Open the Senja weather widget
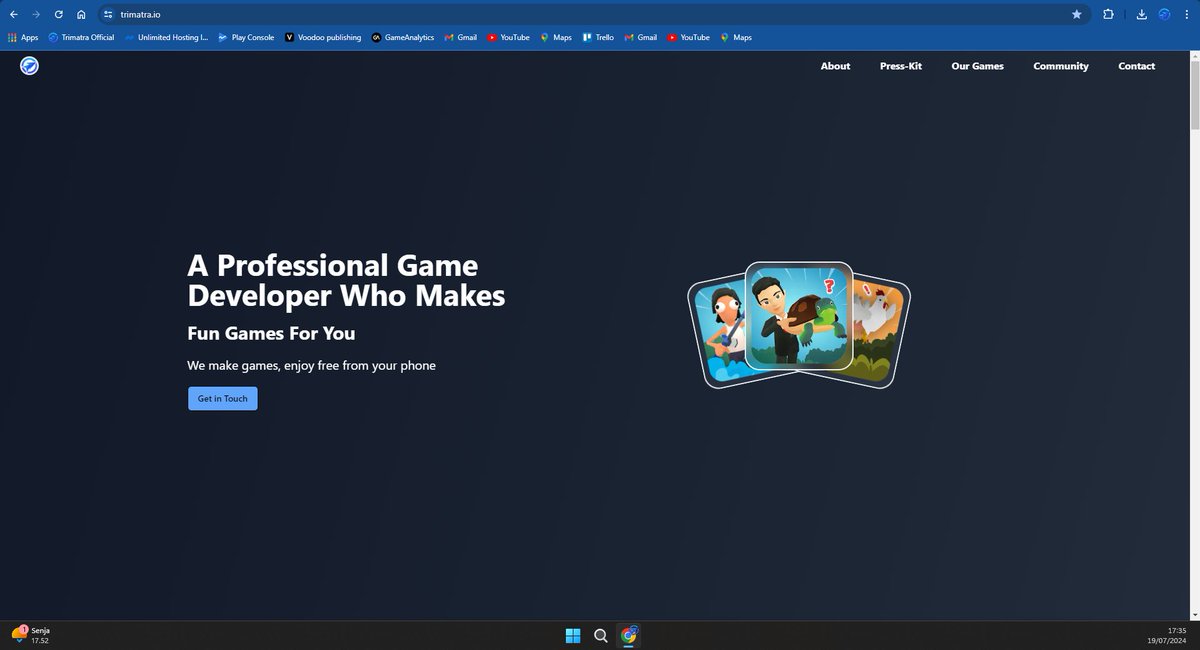Screen dimensions: 1200x650 click(x=31, y=635)
